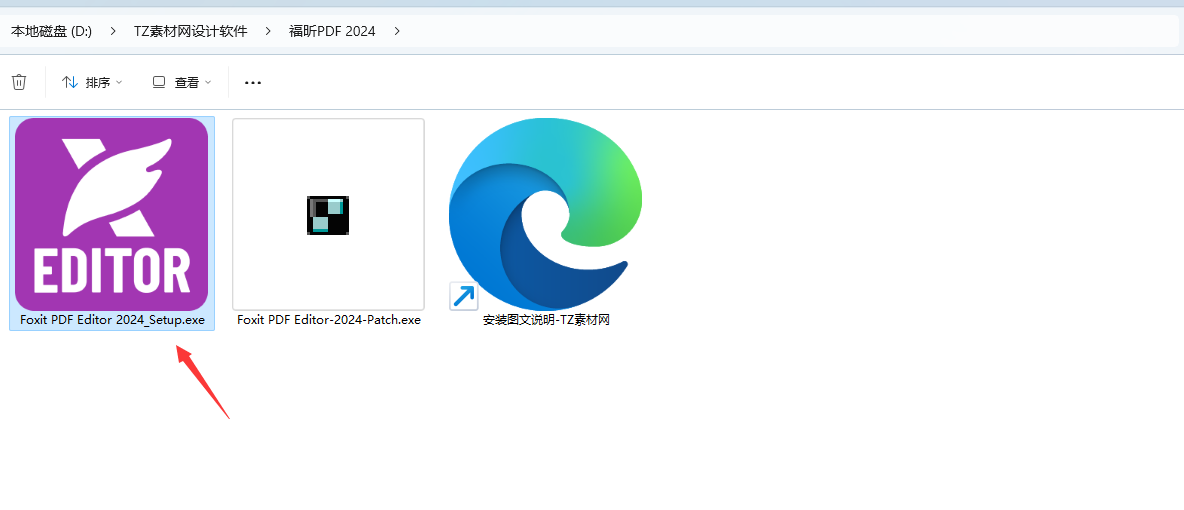Click TZ素材网设计软件 breadcrumb
The image size is (1184, 510).
(x=190, y=31)
